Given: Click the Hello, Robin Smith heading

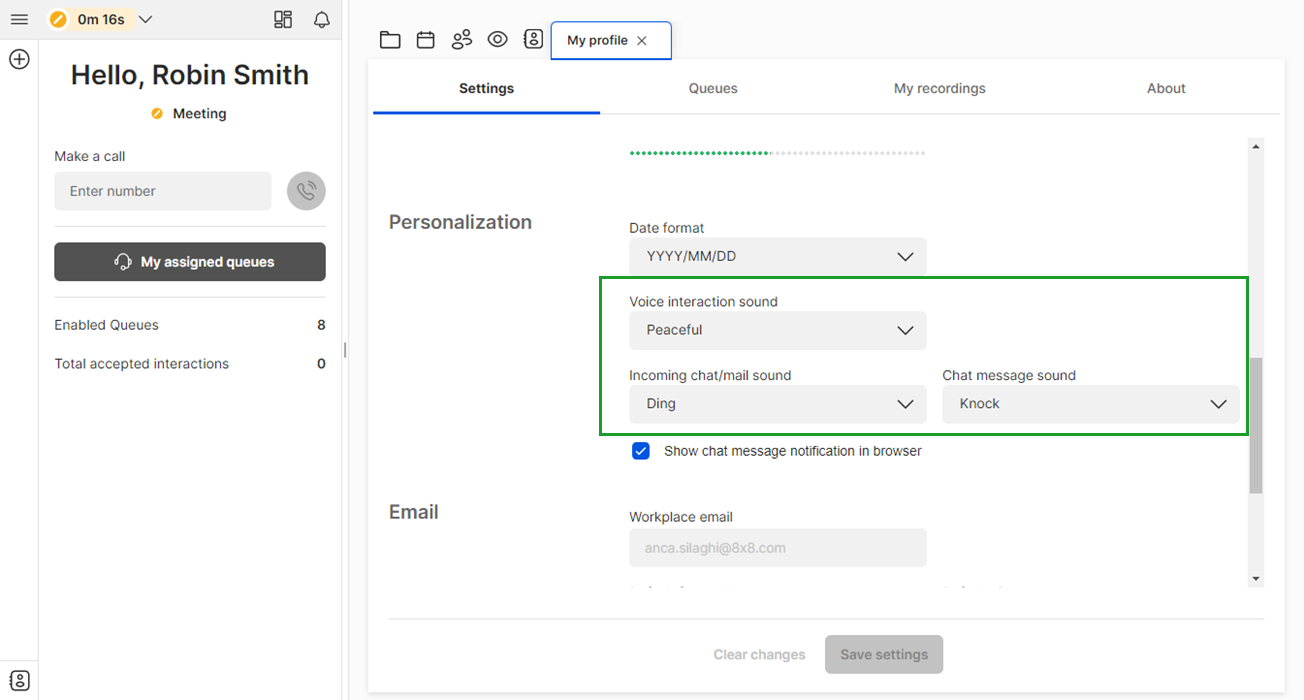Looking at the screenshot, I should click(x=190, y=75).
